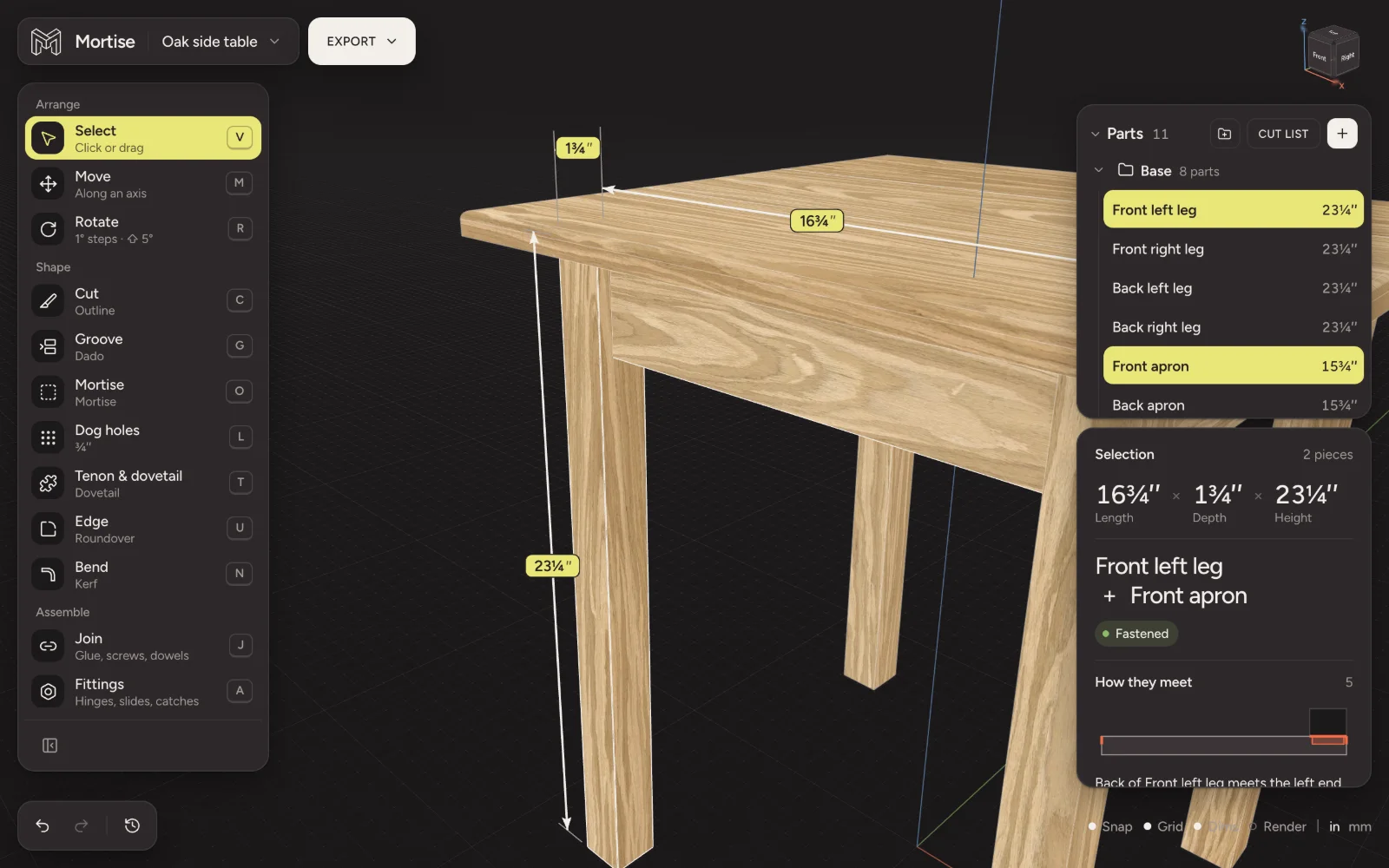
Task: Select the Select tool
Action: point(143,138)
